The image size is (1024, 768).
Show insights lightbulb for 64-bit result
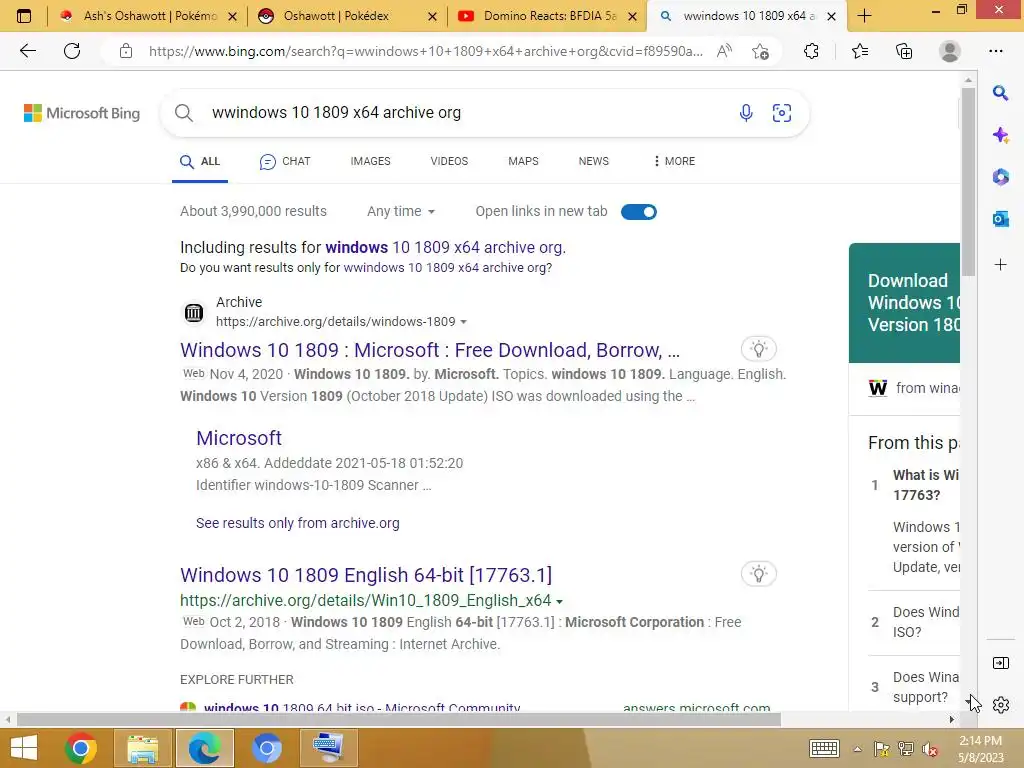click(758, 574)
